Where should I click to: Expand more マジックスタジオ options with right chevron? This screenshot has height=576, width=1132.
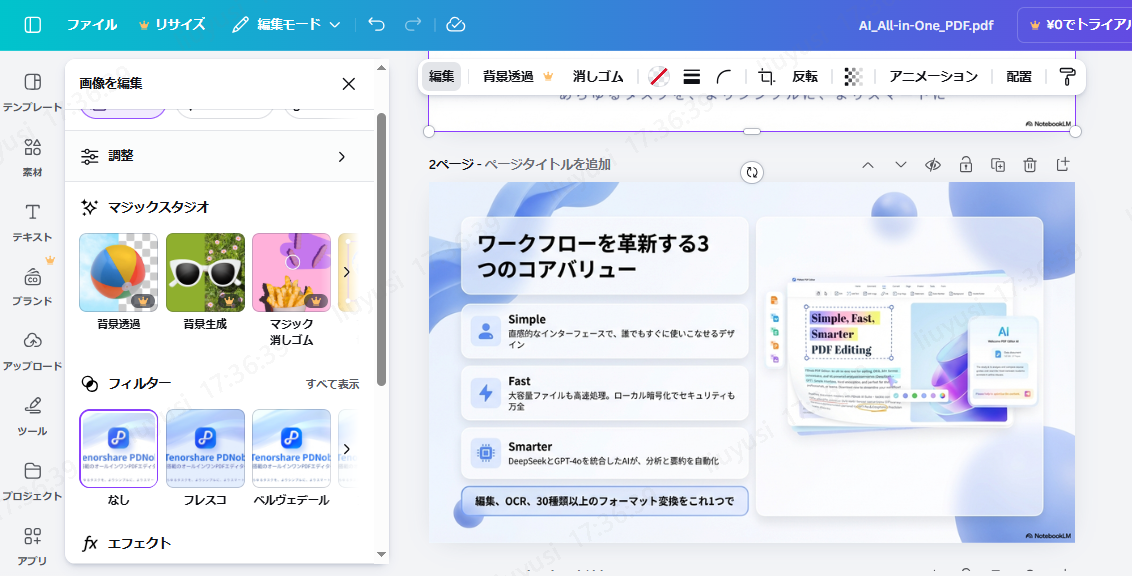point(347,272)
